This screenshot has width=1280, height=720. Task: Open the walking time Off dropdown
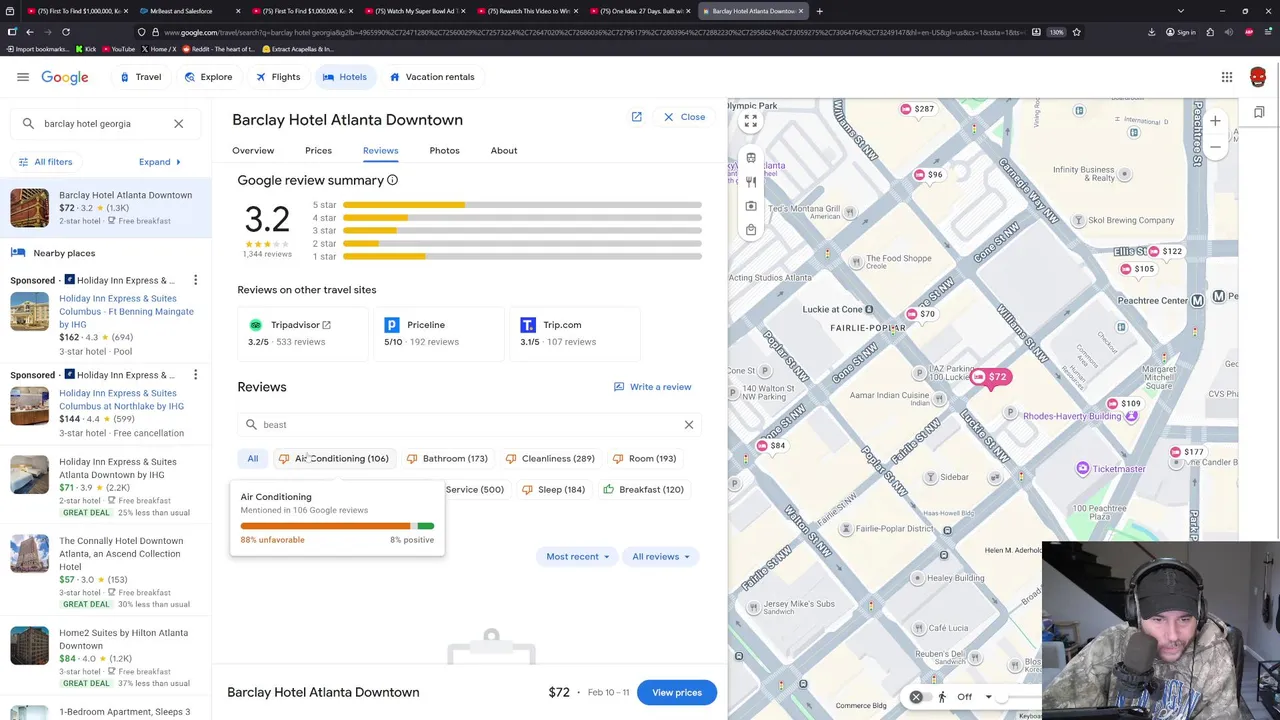(x=975, y=697)
